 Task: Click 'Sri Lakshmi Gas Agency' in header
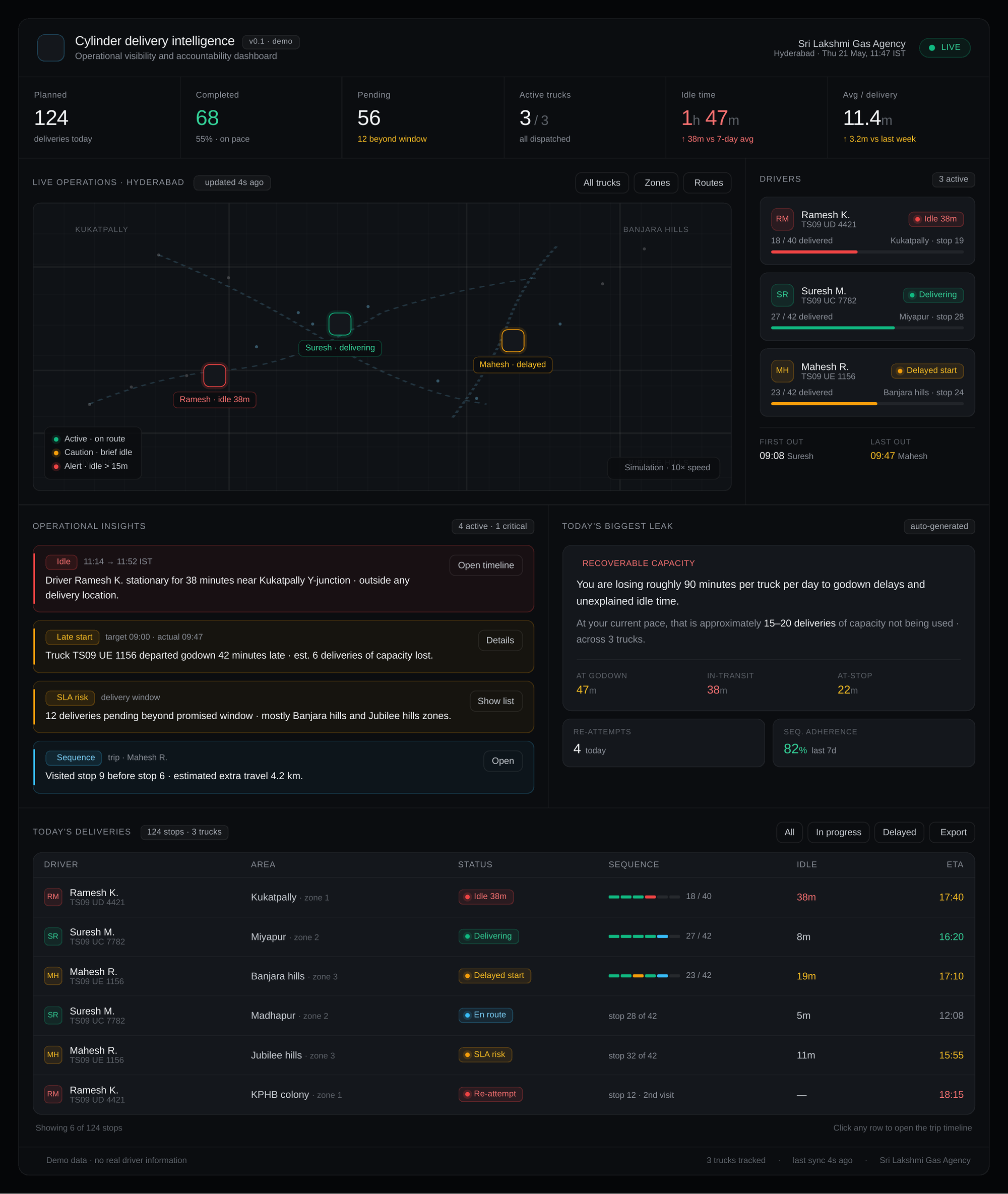pos(851,43)
